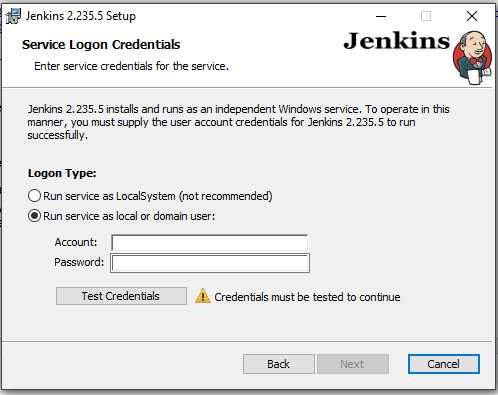Click the 'Account:' label
The height and width of the screenshot is (395, 498).
click(x=76, y=242)
